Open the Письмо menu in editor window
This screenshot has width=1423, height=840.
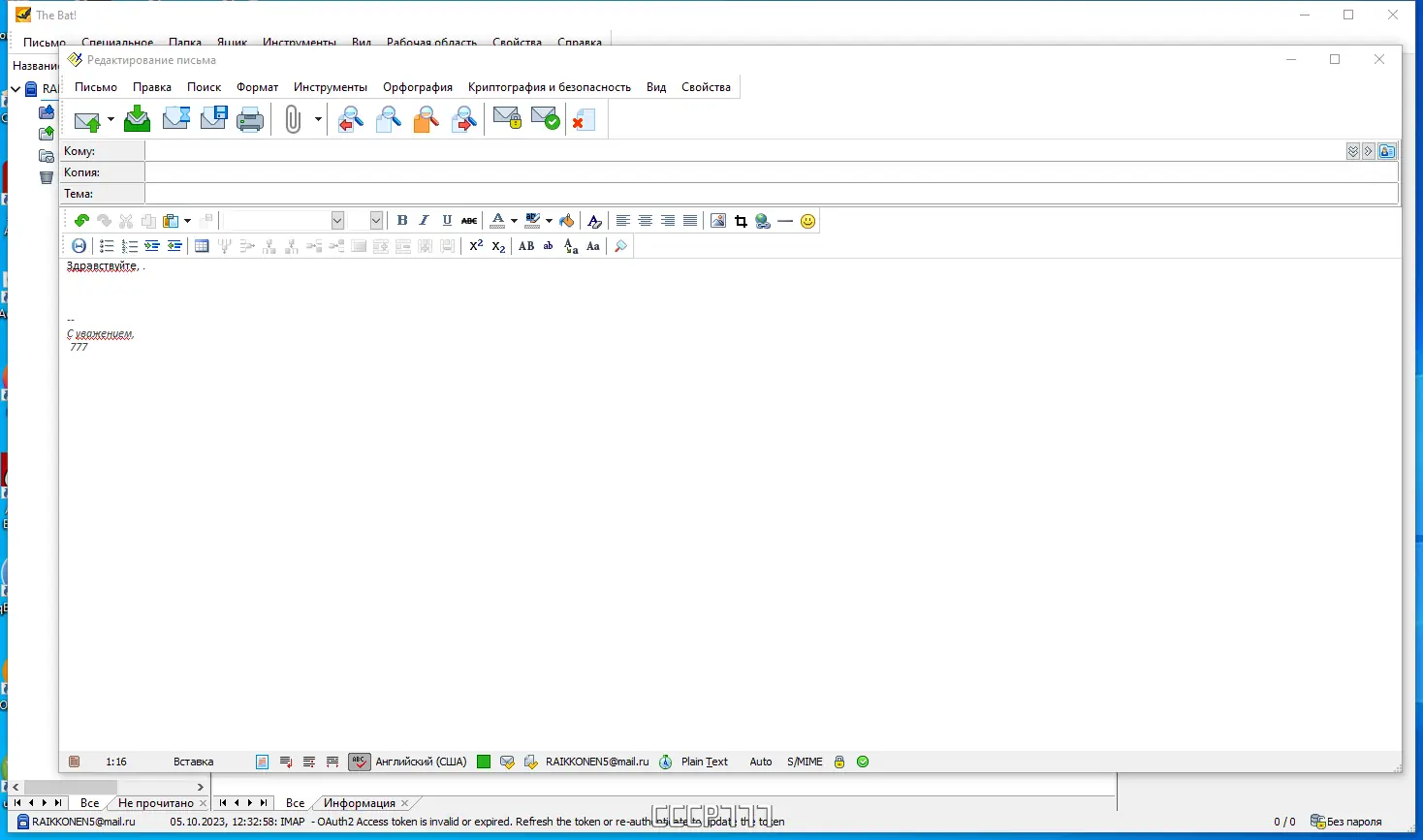tap(96, 87)
